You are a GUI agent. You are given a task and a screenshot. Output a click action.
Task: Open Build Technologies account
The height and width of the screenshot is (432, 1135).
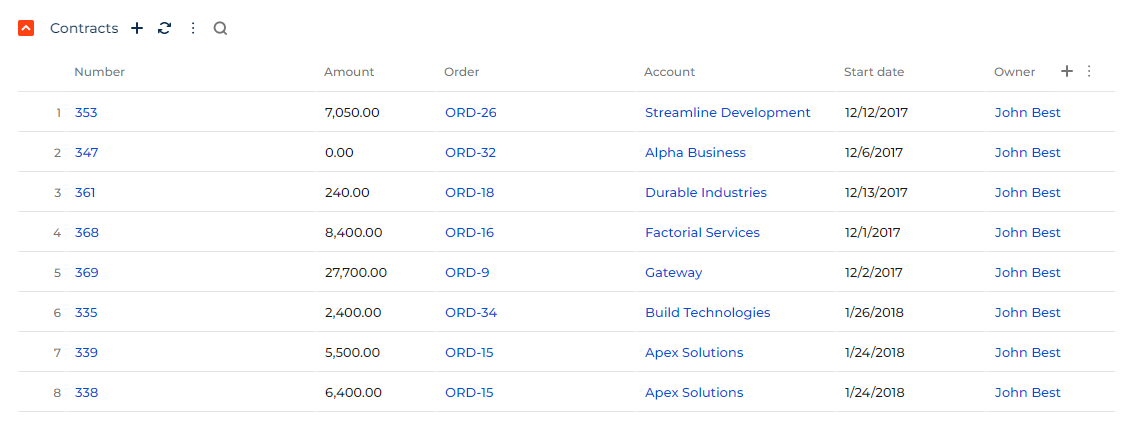pyautogui.click(x=707, y=313)
